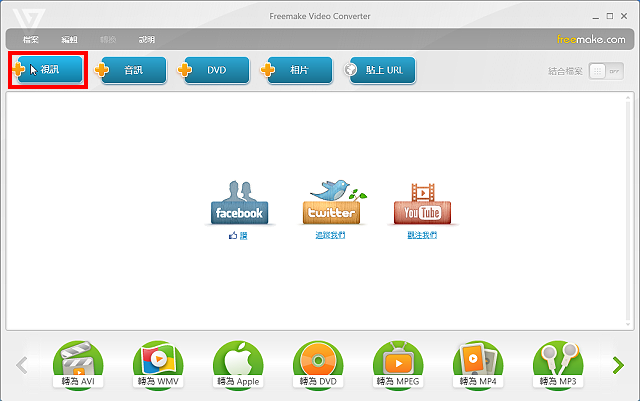
Task: Toggle the 結合檔案 join files switch
Action: coord(606,71)
